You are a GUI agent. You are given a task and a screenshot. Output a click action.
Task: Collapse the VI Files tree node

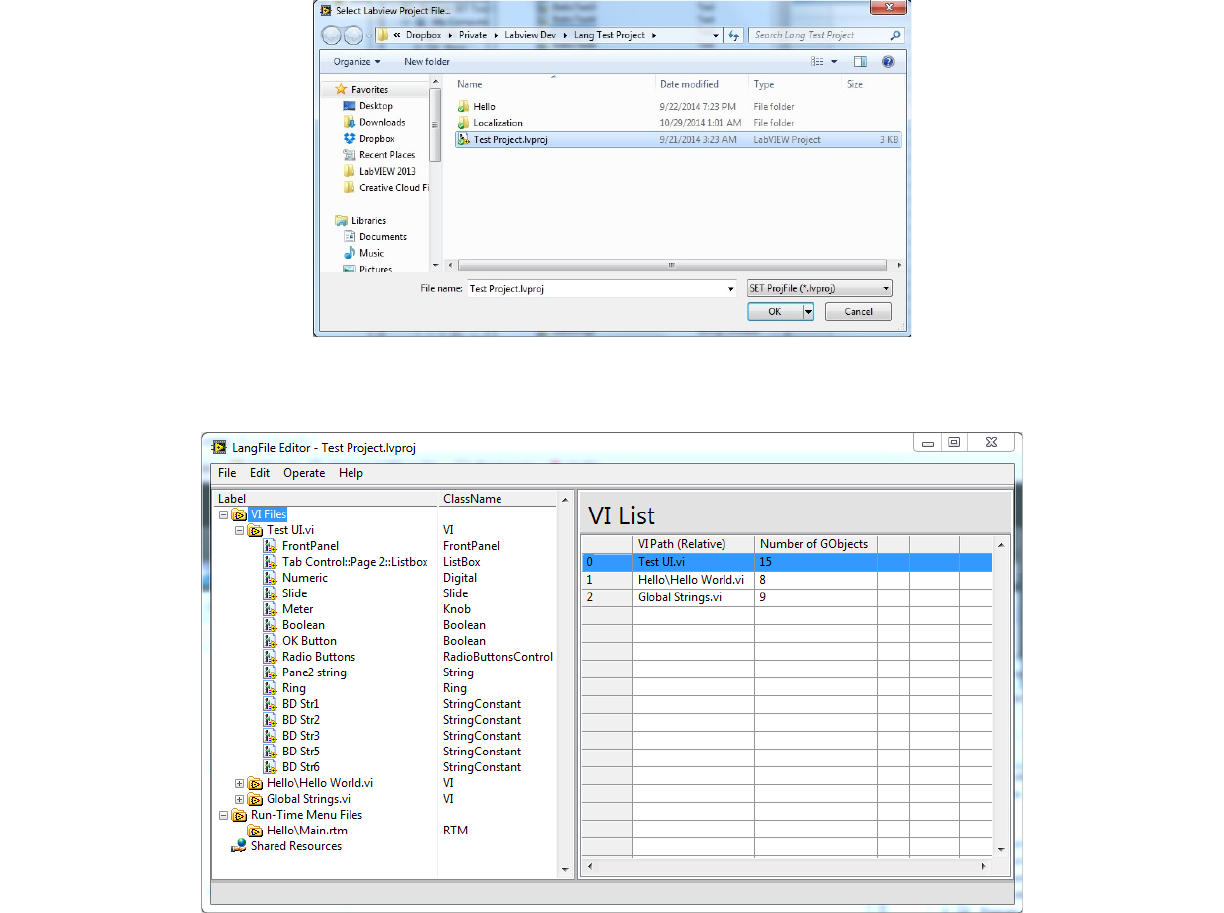pyautogui.click(x=223, y=515)
